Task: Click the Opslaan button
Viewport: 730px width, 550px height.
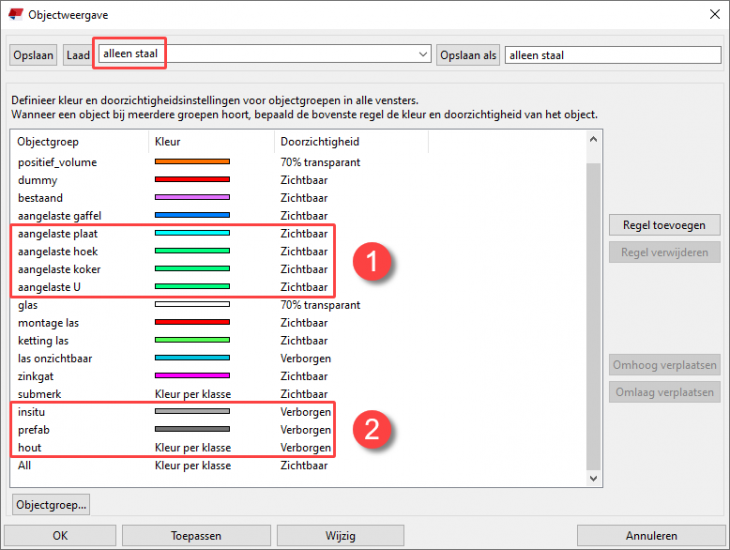Action: pyautogui.click(x=33, y=55)
